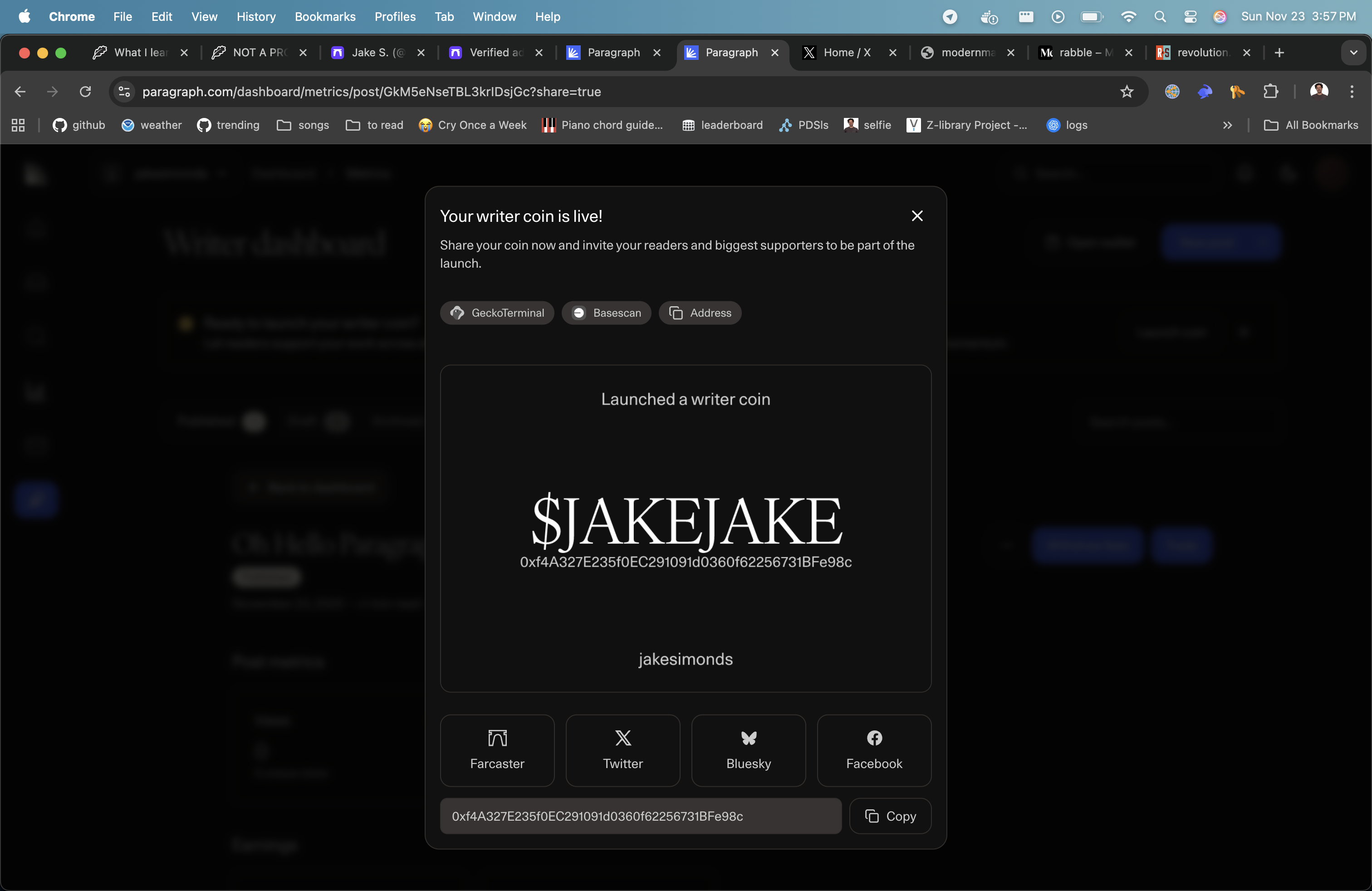Copy coin Address via chip
The height and width of the screenshot is (891, 1372).
tap(700, 313)
